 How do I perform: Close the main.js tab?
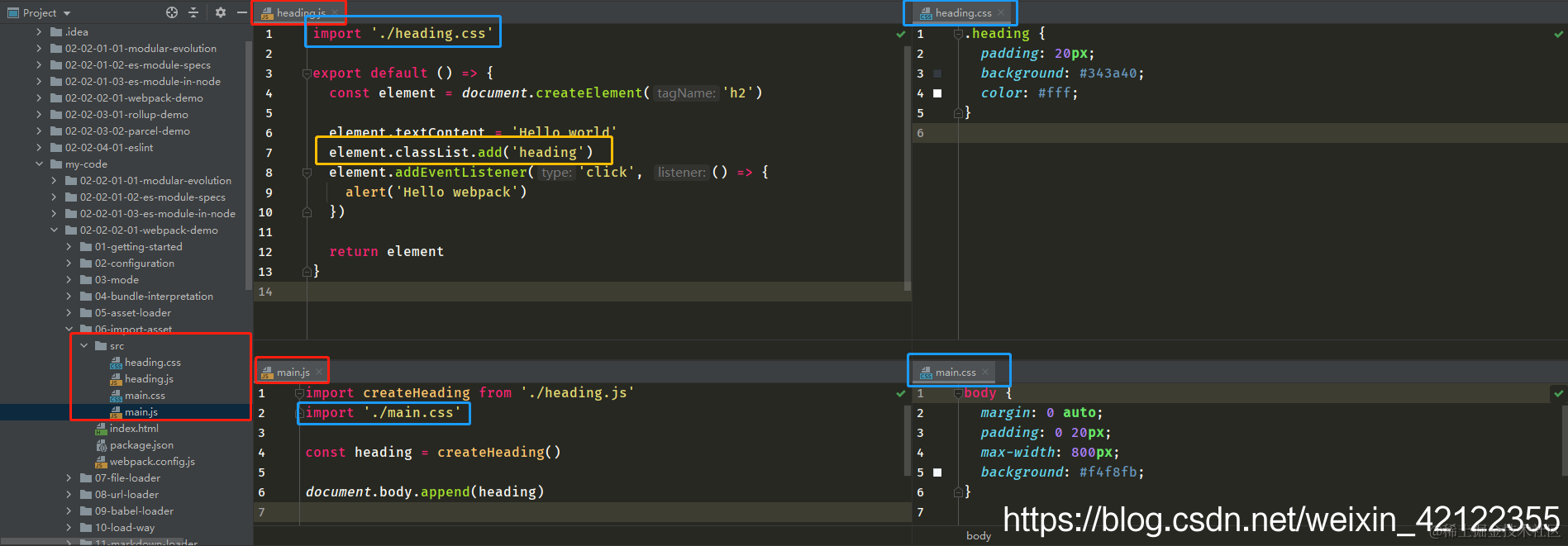coord(319,372)
